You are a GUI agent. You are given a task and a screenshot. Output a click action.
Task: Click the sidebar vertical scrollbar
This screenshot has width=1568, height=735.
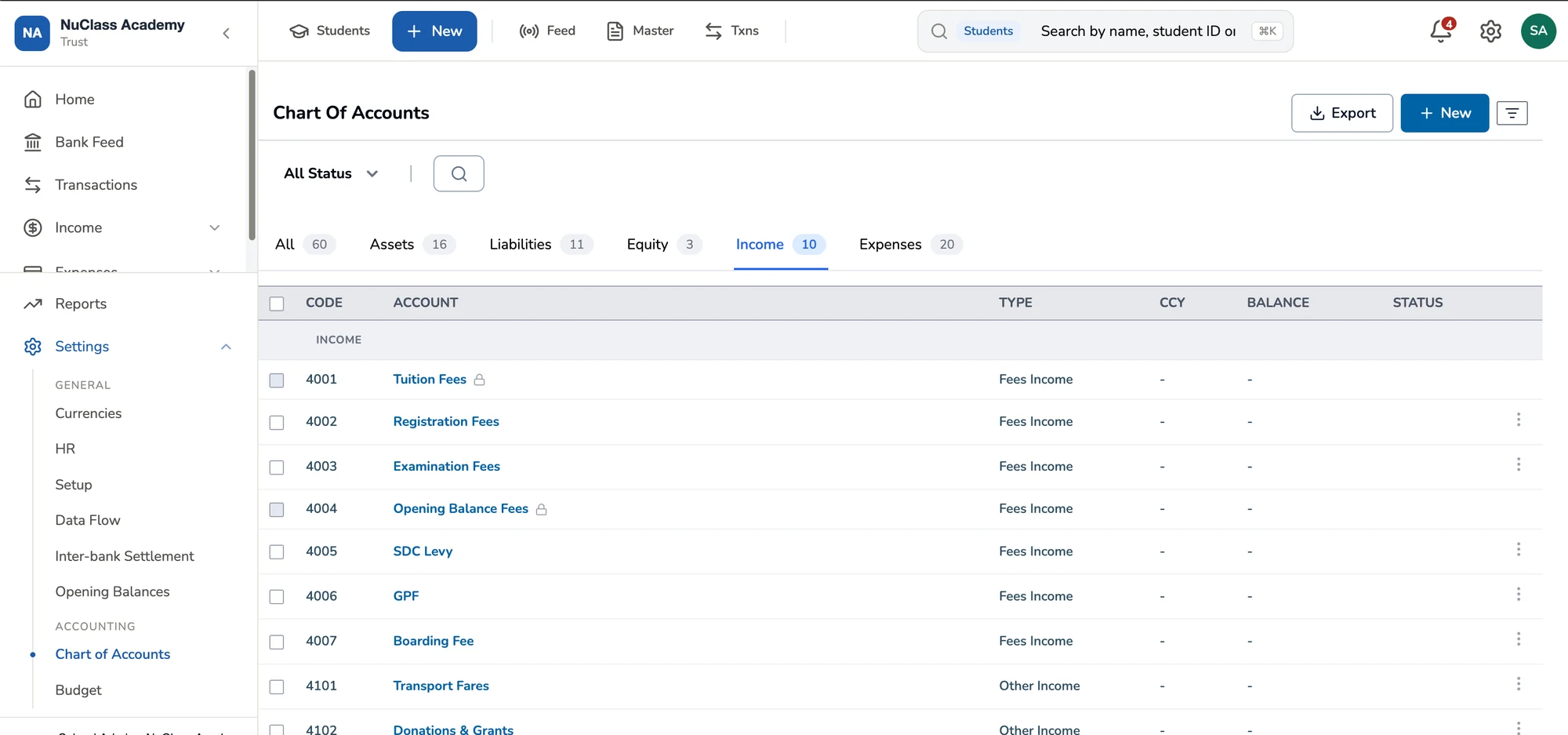coord(252,155)
